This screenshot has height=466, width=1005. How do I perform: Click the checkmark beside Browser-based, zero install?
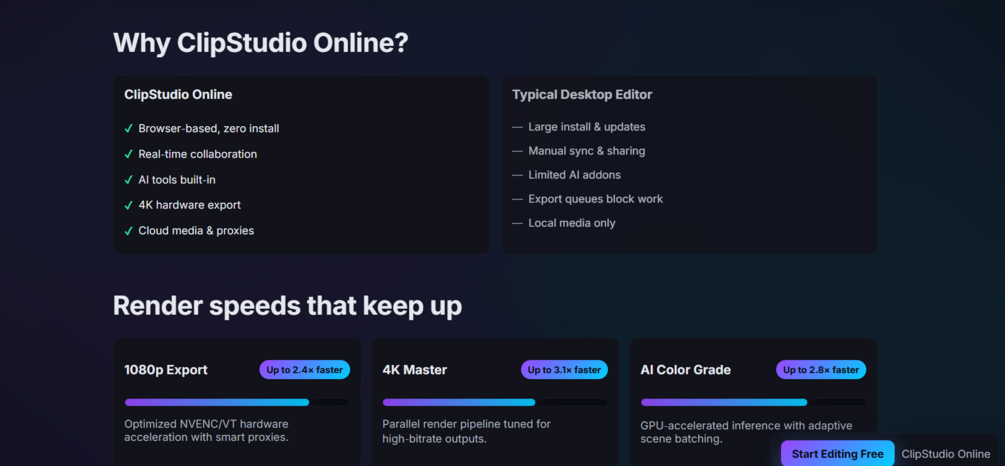128,129
